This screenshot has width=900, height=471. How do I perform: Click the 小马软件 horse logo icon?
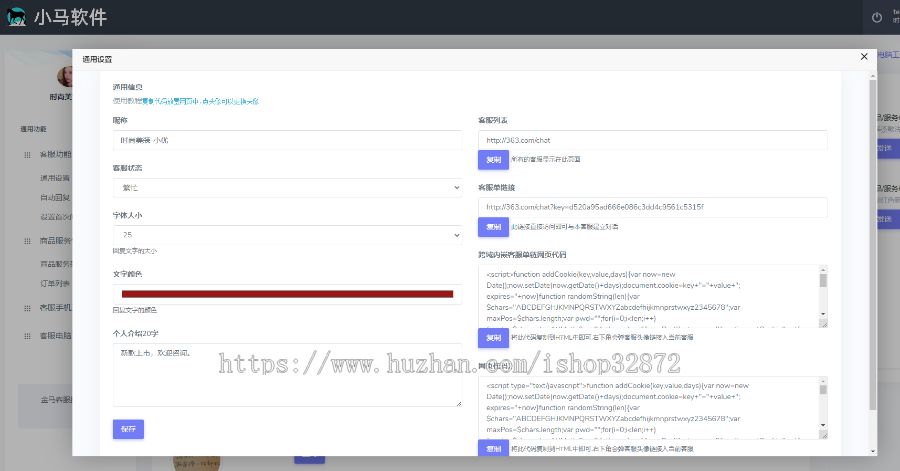tap(17, 17)
